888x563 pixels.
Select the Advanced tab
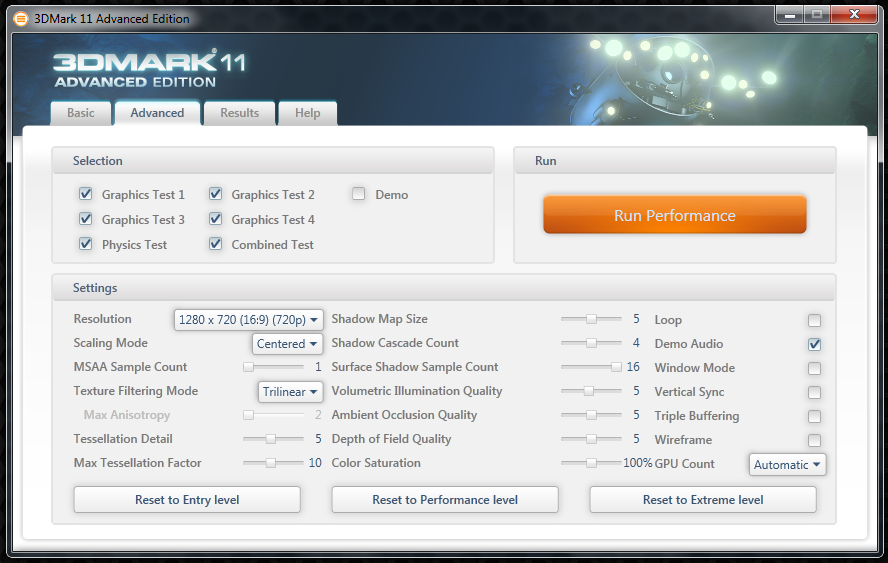[x=157, y=113]
